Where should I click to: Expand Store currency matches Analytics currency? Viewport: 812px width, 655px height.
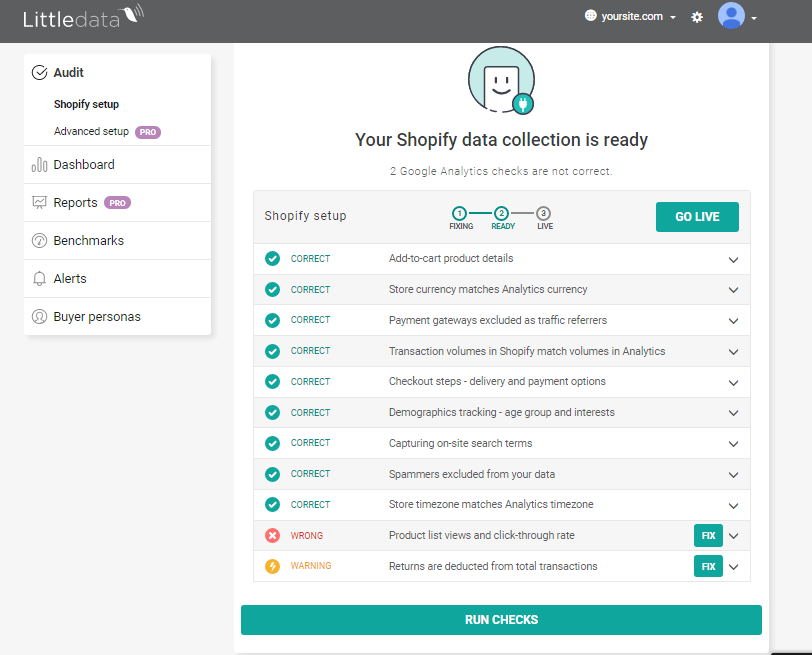733,290
